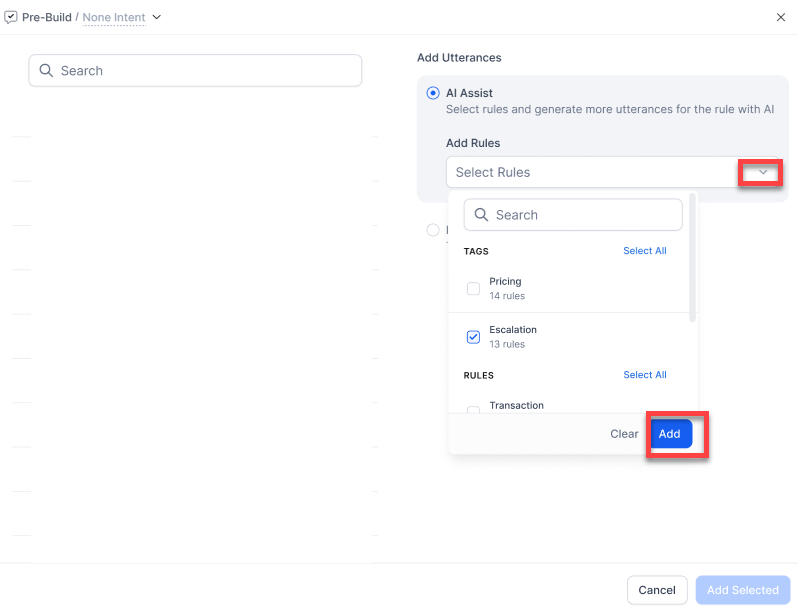Expand the None Intent dropdown chevron
The height and width of the screenshot is (614, 798).
coord(157,17)
